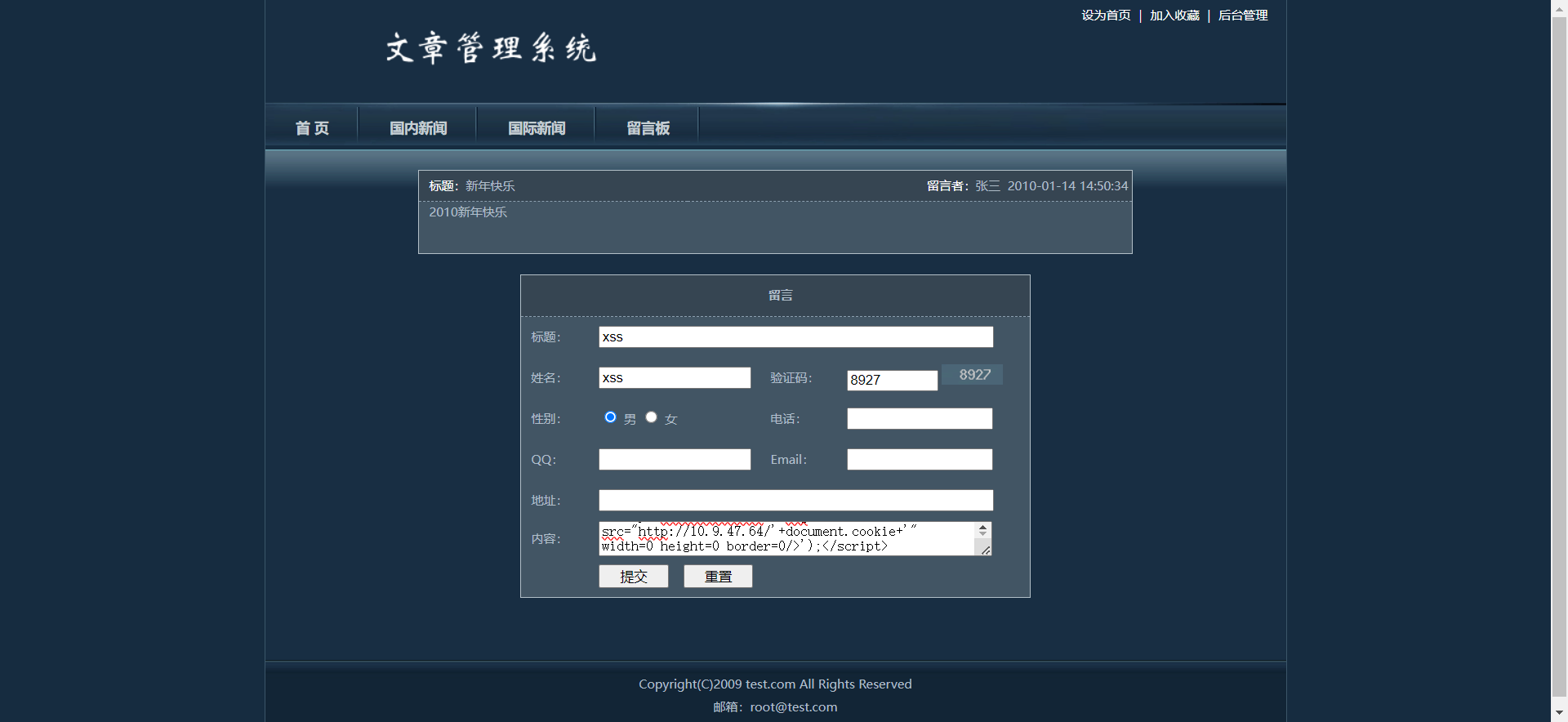
Task: Open the 后台管理 admin link
Action: pos(1243,16)
